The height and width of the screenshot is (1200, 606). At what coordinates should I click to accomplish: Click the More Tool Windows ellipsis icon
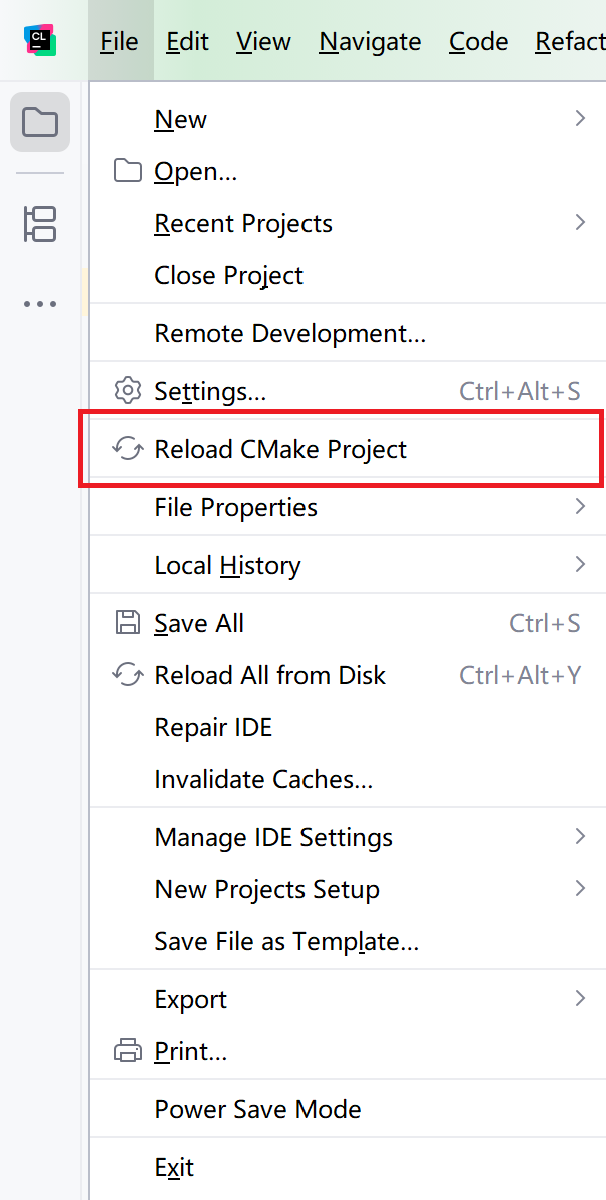tap(39, 303)
